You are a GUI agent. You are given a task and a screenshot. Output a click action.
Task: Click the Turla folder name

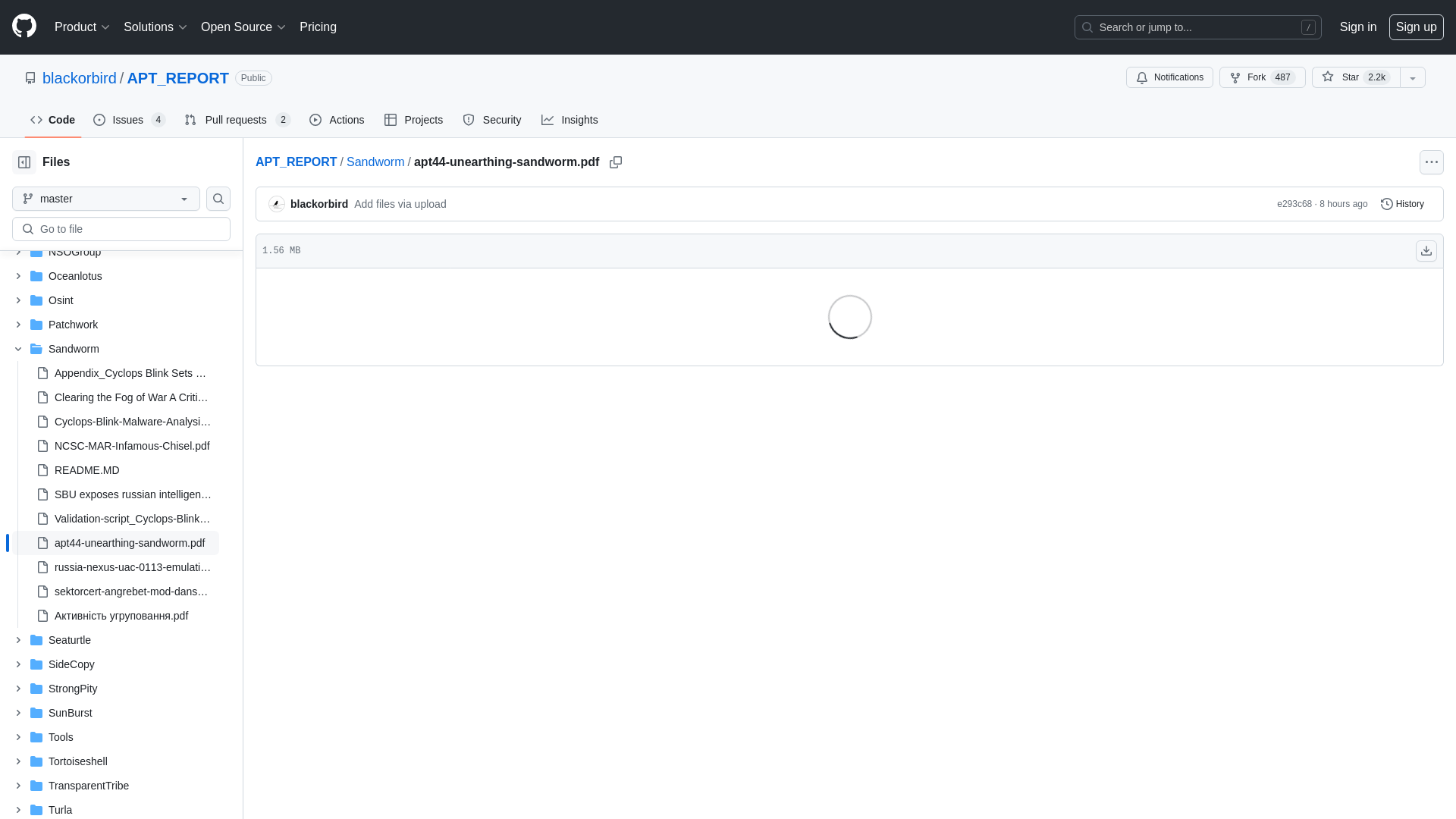point(60,810)
